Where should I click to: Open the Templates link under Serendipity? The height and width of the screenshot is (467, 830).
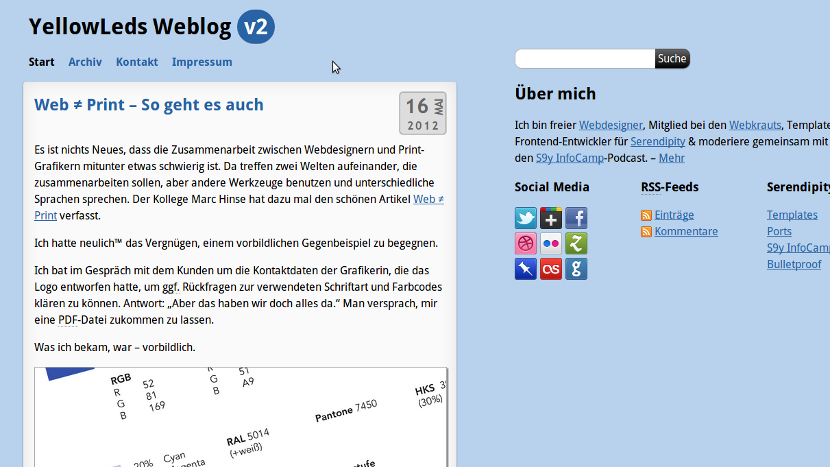[x=792, y=215]
